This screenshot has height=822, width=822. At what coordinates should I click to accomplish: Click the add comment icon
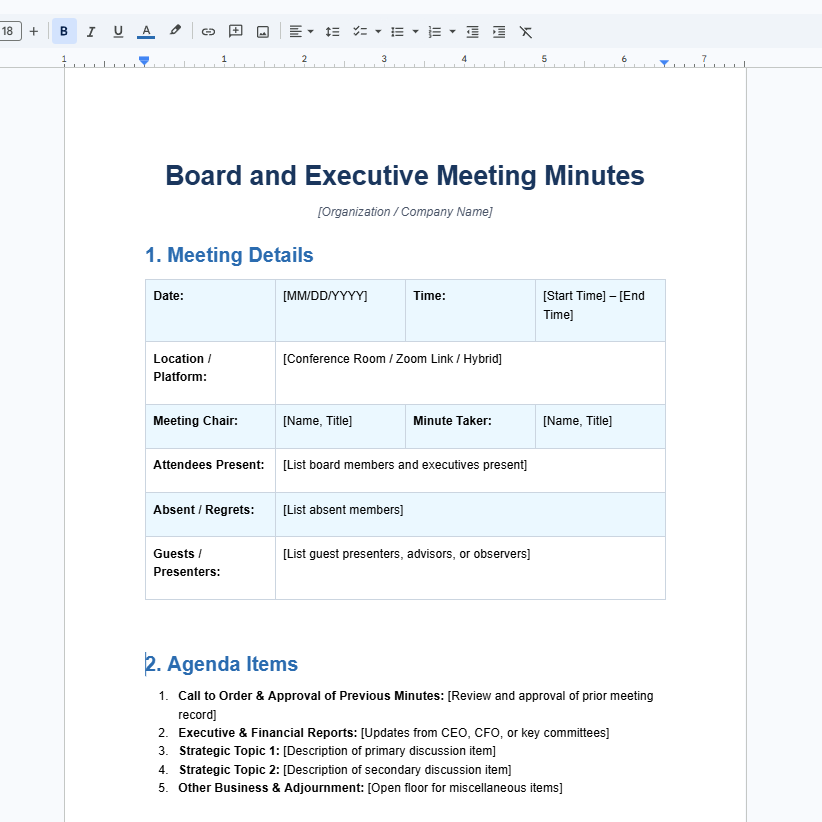tap(236, 31)
